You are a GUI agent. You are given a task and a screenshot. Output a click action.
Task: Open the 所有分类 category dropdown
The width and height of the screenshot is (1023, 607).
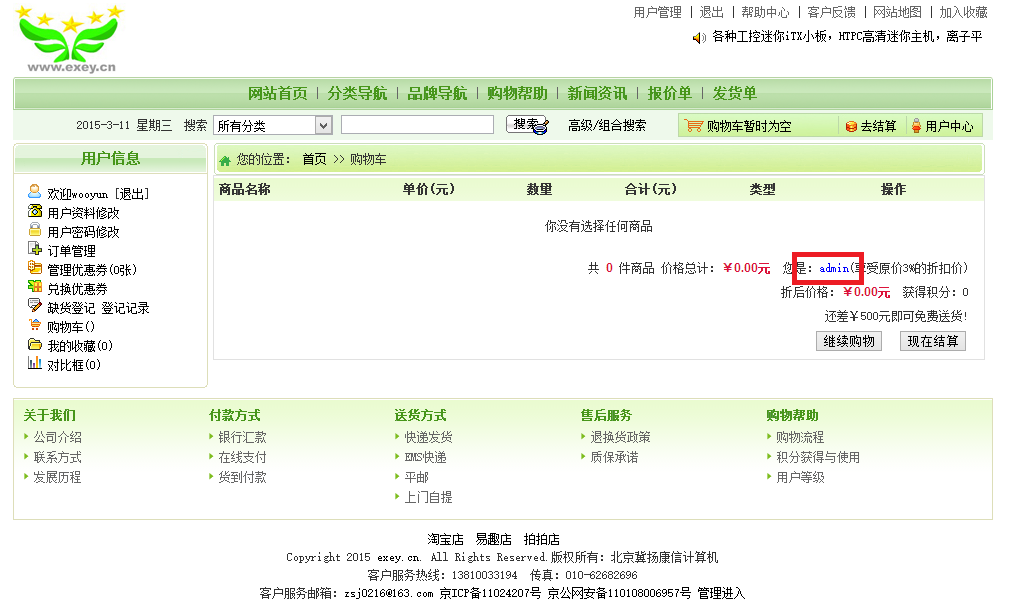[273, 125]
